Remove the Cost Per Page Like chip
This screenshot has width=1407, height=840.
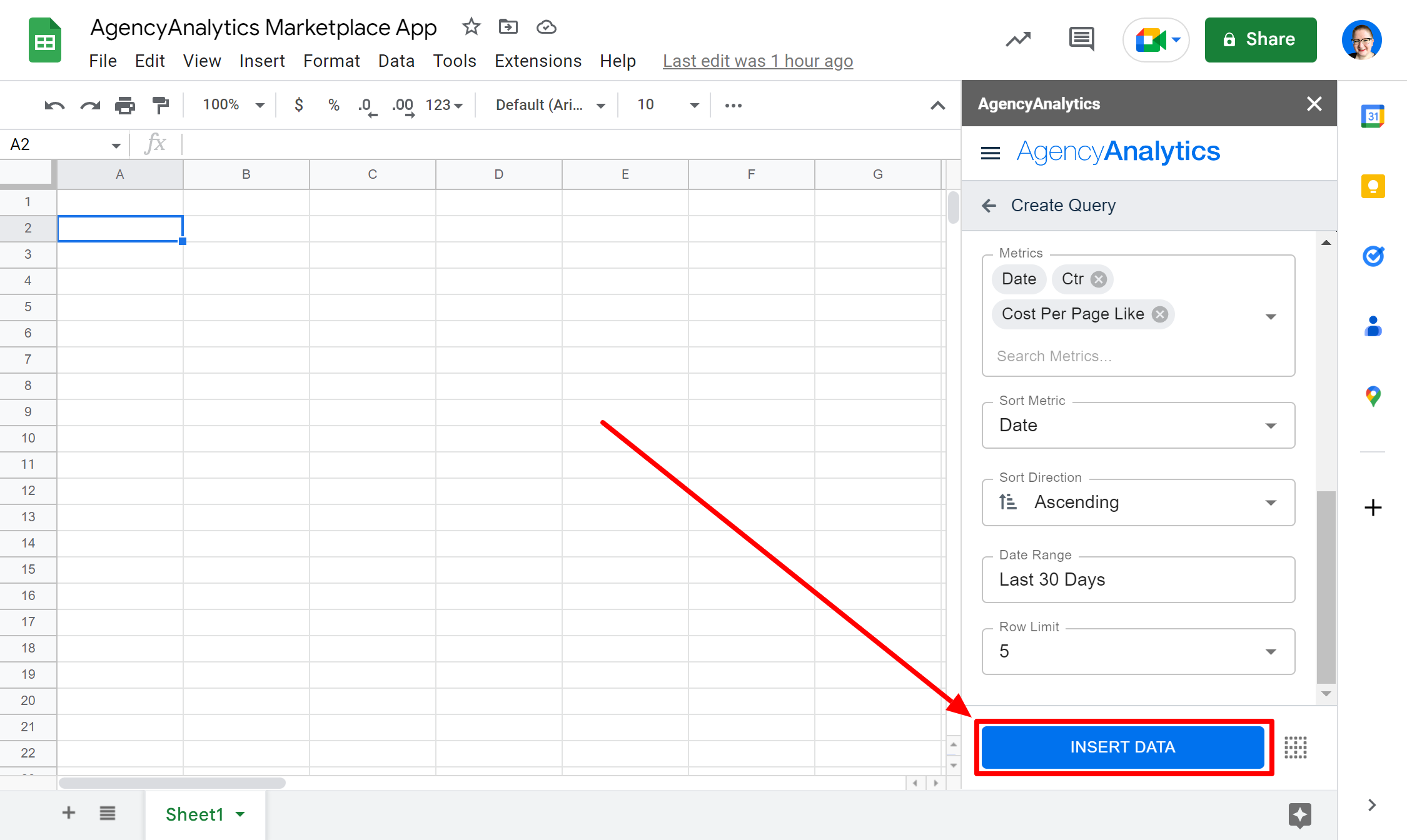pos(1160,314)
